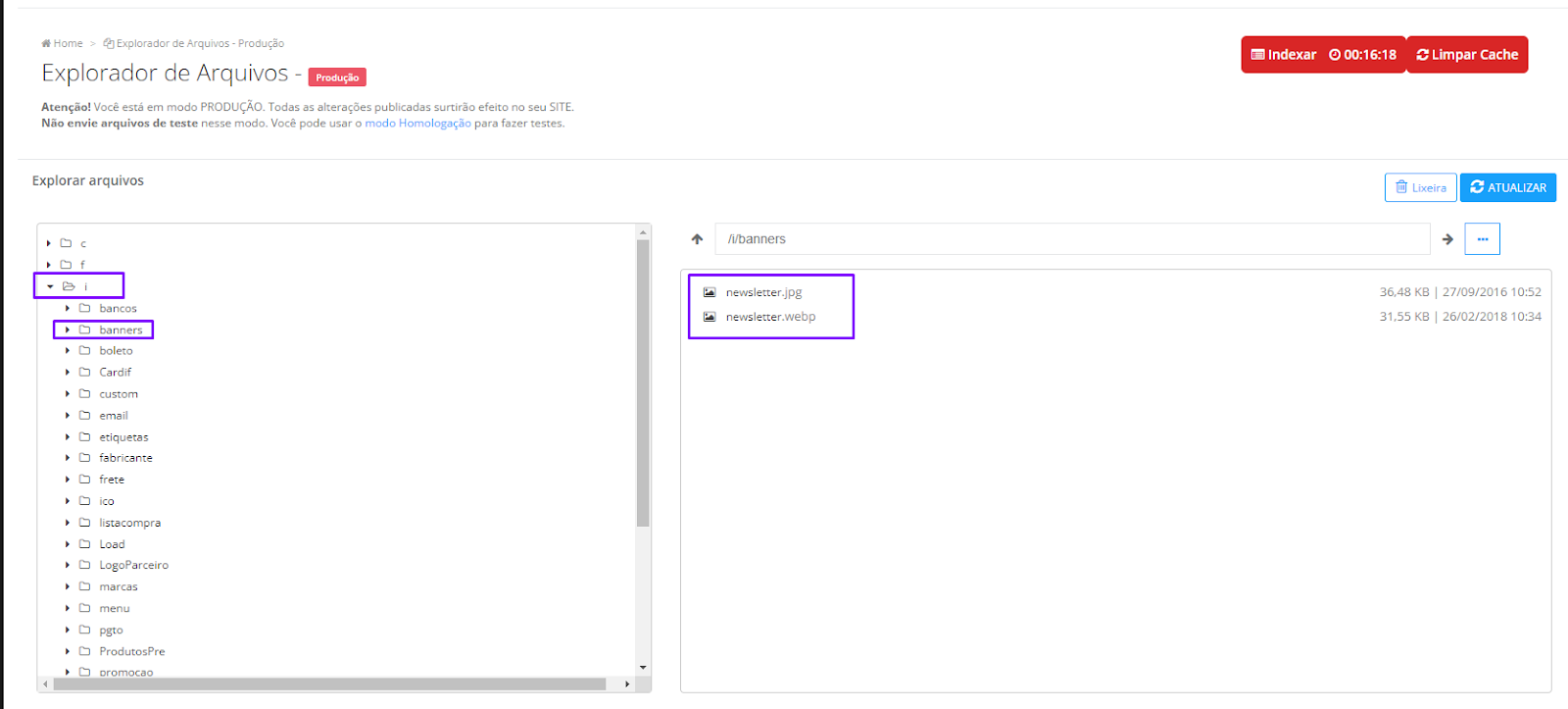Click the folder icon of pgto
The image size is (1568, 709).
coord(84,630)
